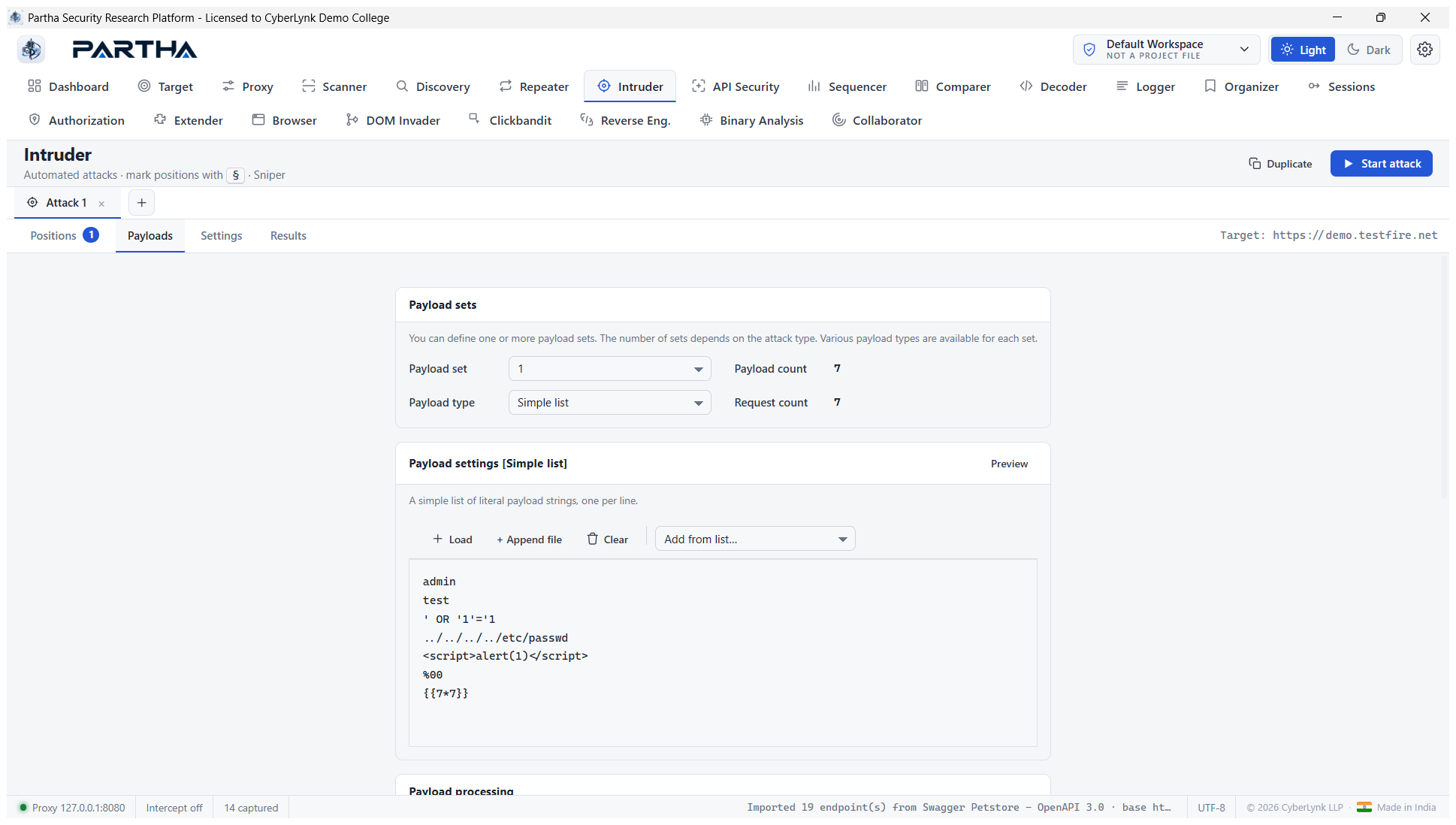Add a new attack tab
The image size is (1456, 825).
141,203
